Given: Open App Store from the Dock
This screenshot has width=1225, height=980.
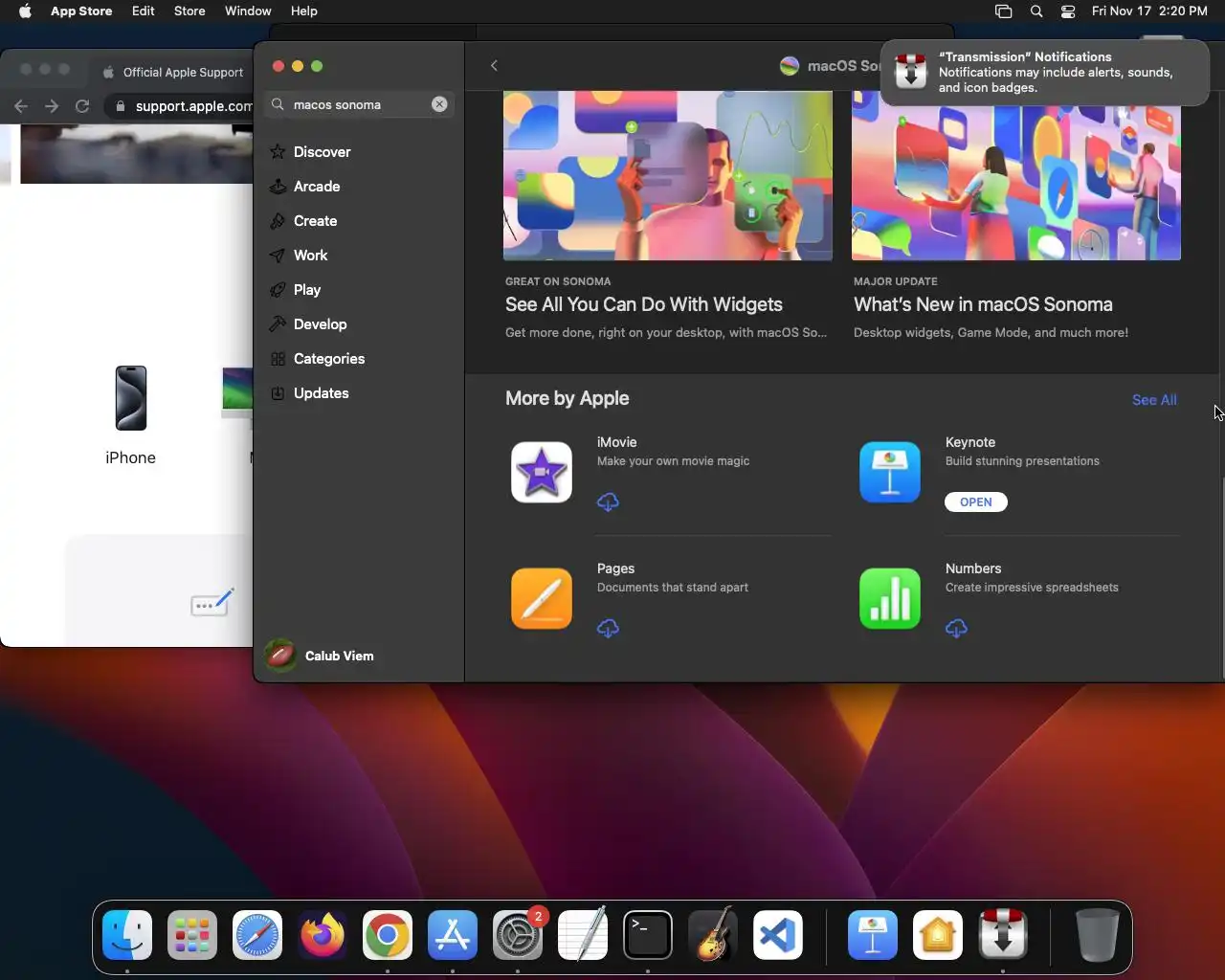Looking at the screenshot, I should coord(453,935).
